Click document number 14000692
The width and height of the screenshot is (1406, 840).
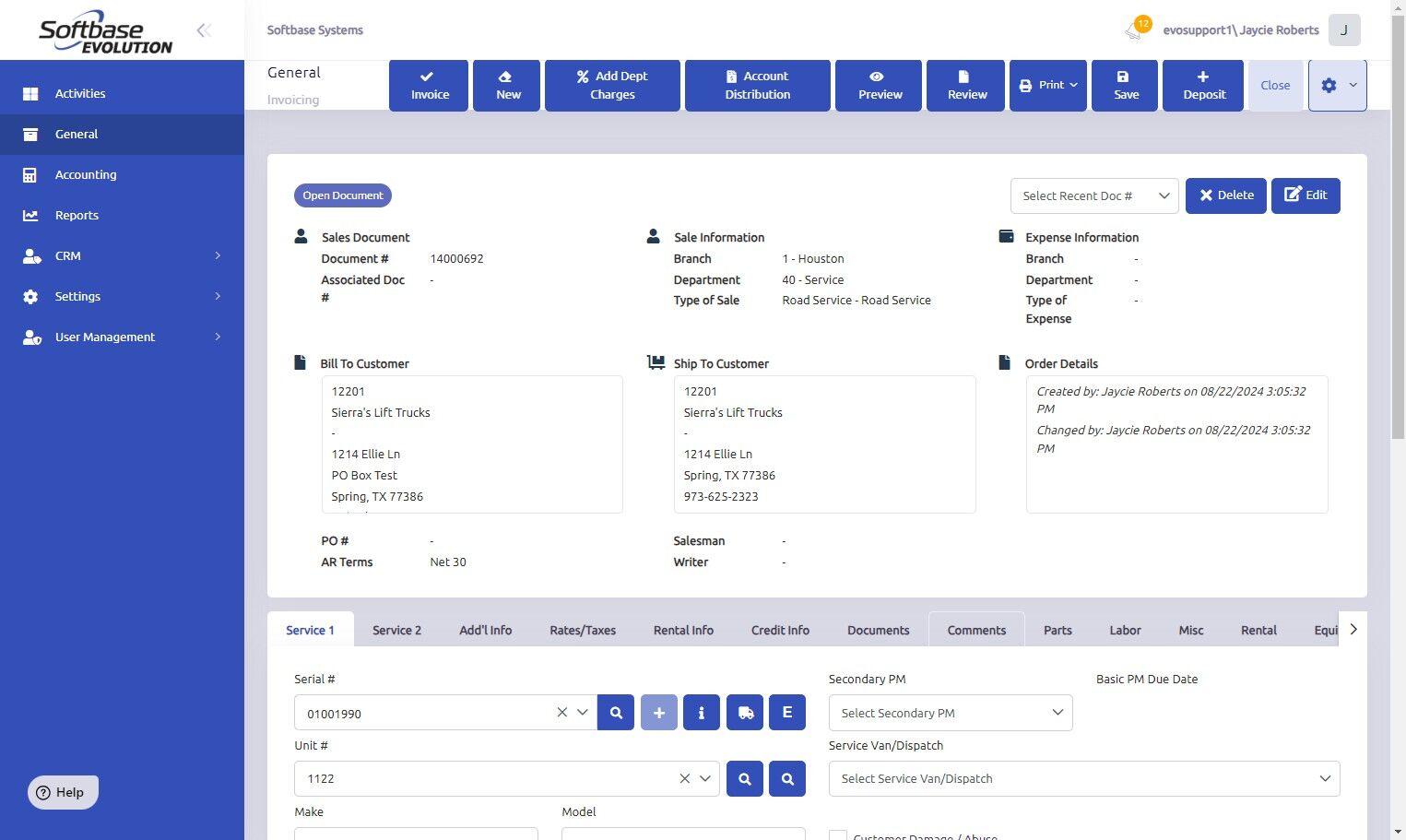pos(456,259)
